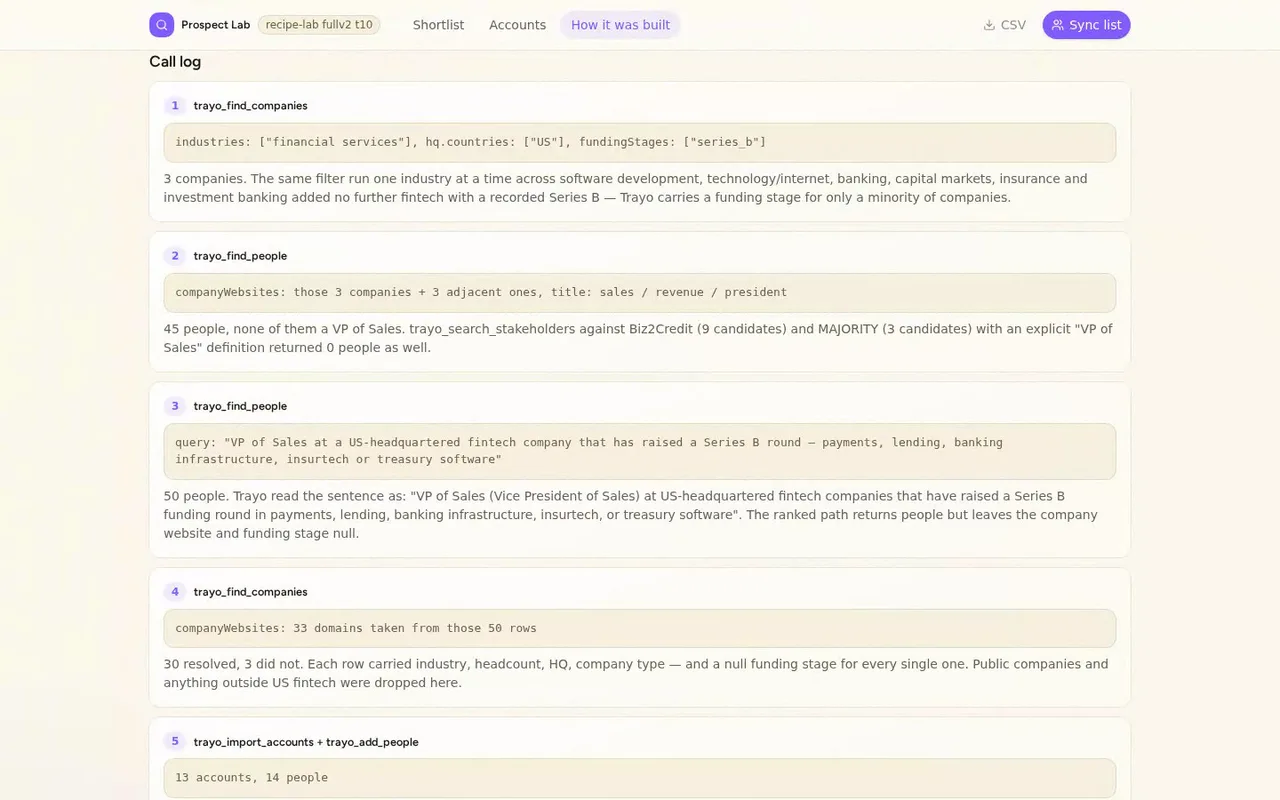Click step number 5 badge

pyautogui.click(x=175, y=742)
